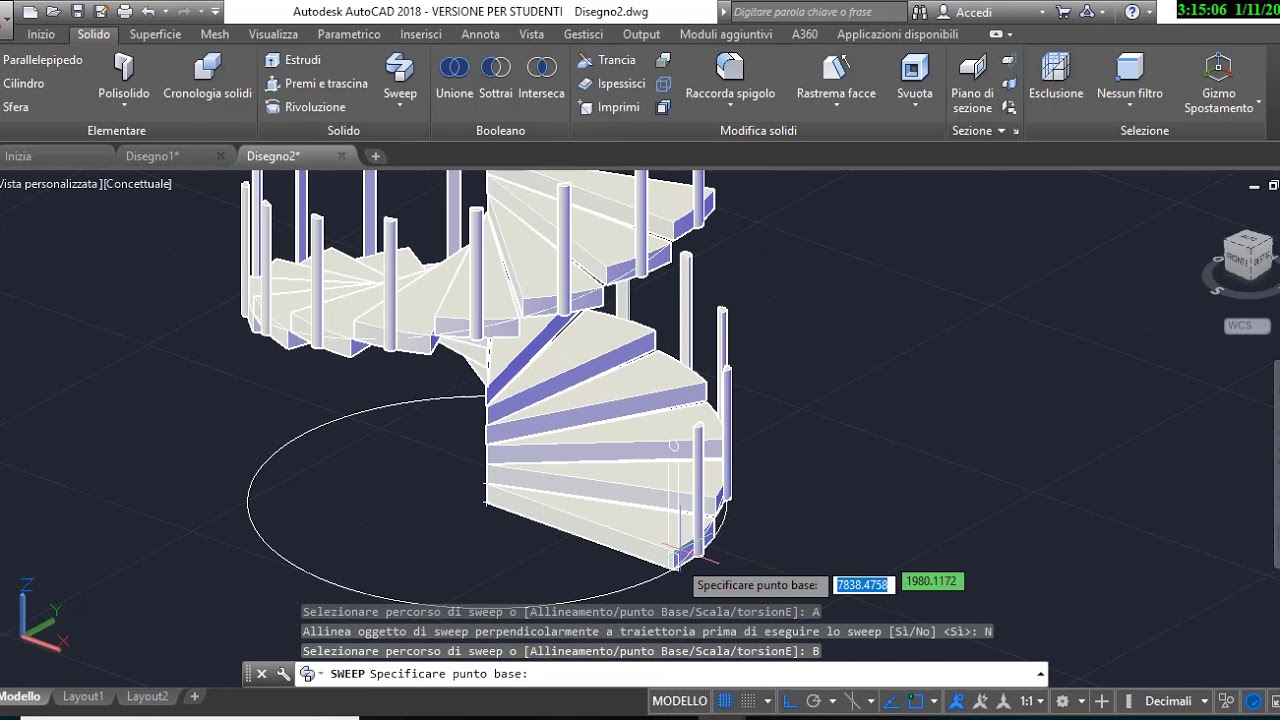Click the Rastrema facce icon

836,67
